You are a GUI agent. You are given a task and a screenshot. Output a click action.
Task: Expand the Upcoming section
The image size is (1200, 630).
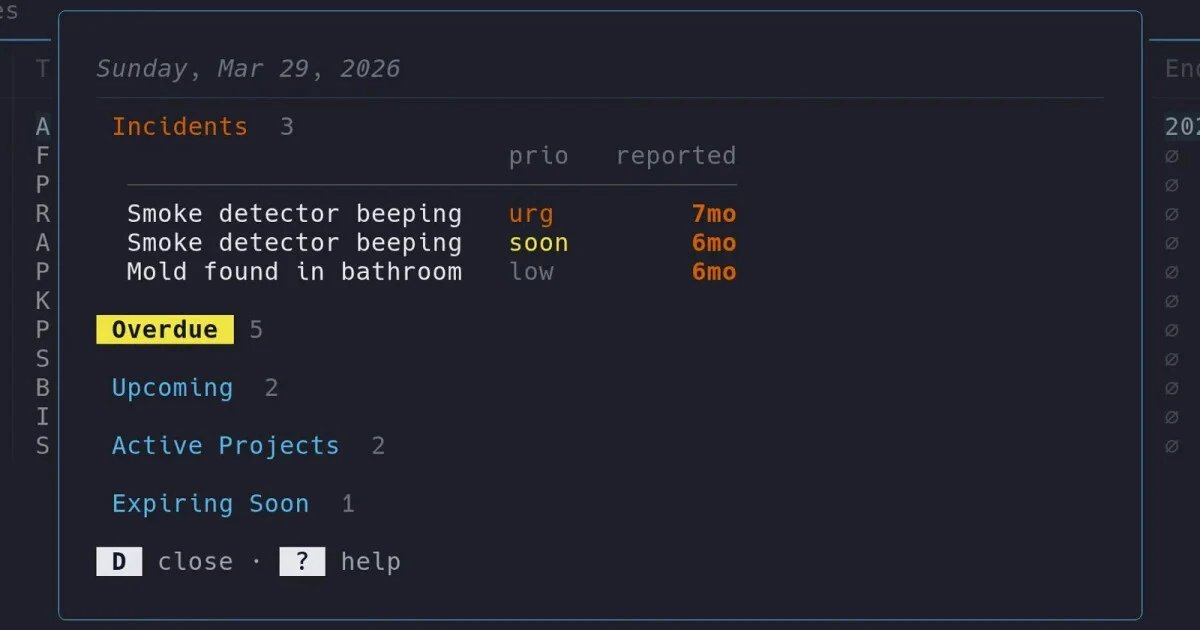point(172,388)
